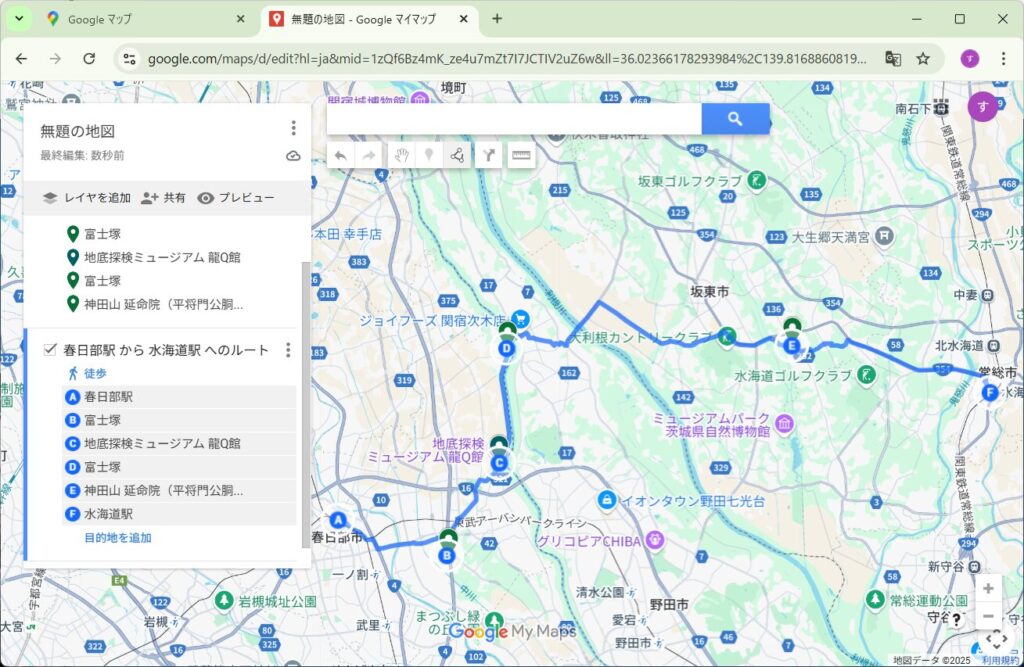The image size is (1024, 667).
Task: Close the Google マップ browser tab
Action: (240, 19)
